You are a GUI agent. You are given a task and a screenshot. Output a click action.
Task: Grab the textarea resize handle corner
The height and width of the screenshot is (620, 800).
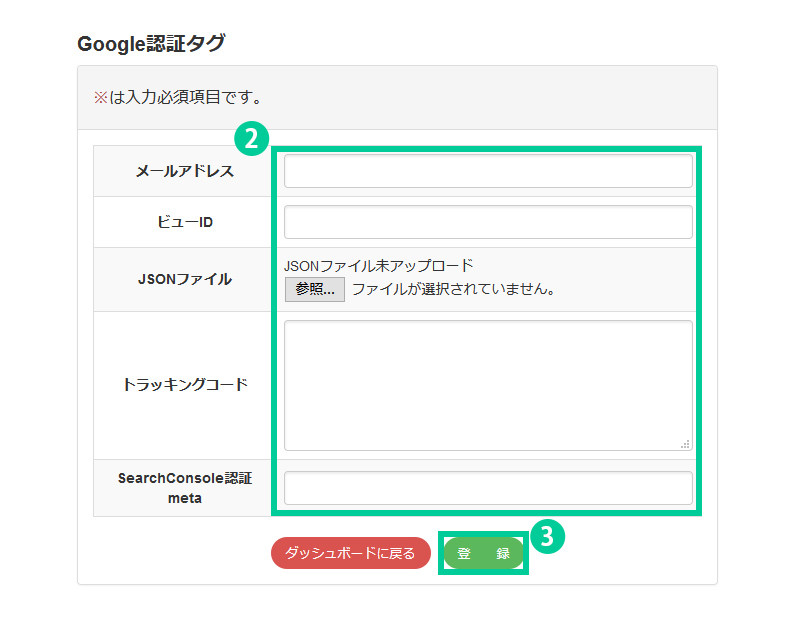[x=685, y=443]
